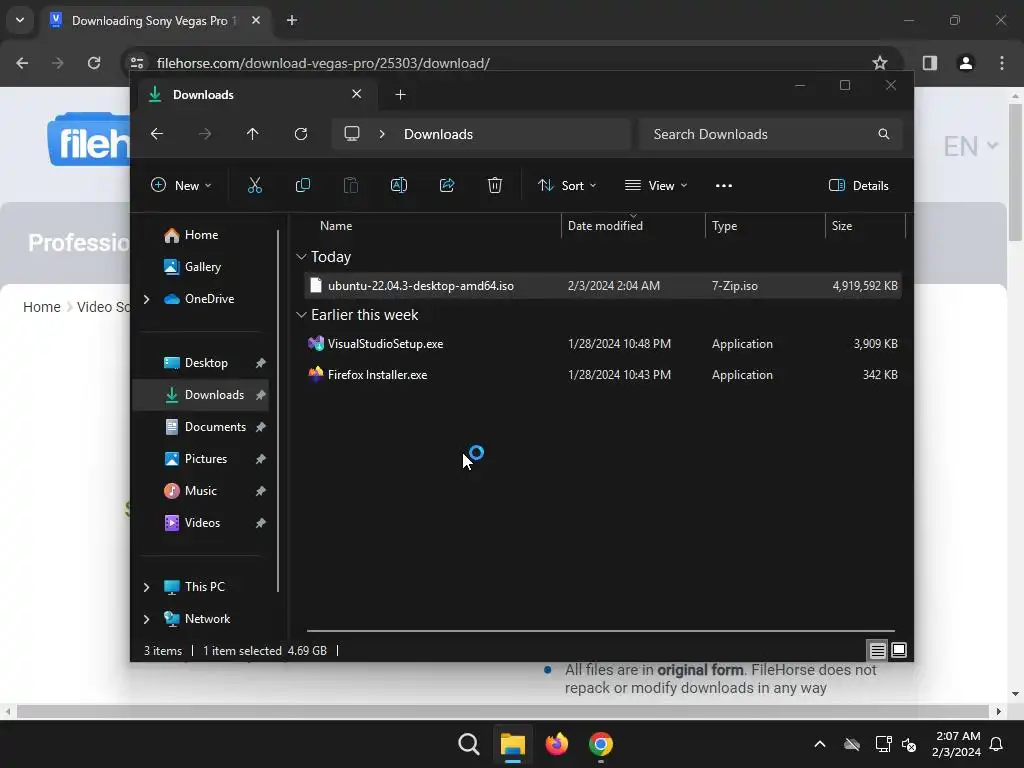Click the Home breadcrumb link on FileHorse
This screenshot has width=1024, height=768.
[x=42, y=307]
